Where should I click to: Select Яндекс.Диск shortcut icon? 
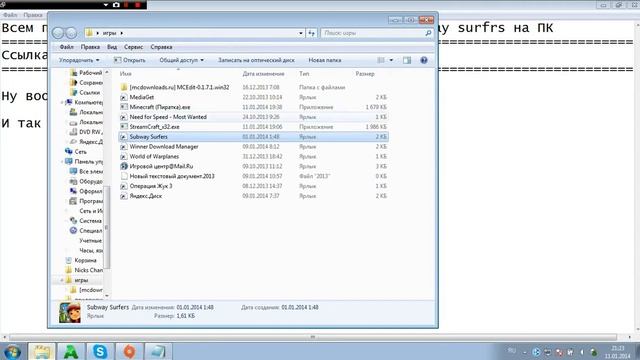(124, 196)
